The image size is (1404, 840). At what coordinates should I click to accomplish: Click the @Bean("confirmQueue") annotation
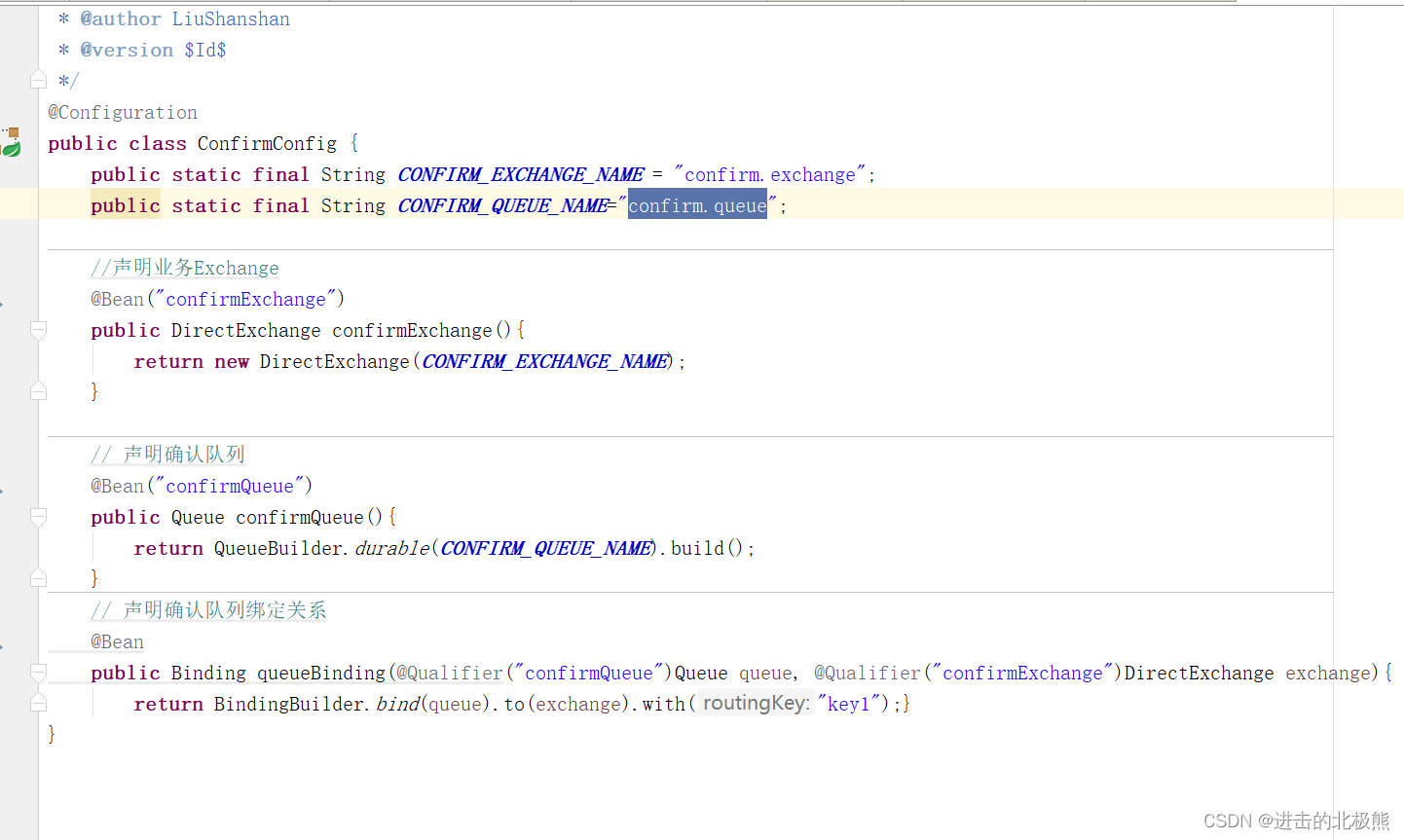coord(202,486)
